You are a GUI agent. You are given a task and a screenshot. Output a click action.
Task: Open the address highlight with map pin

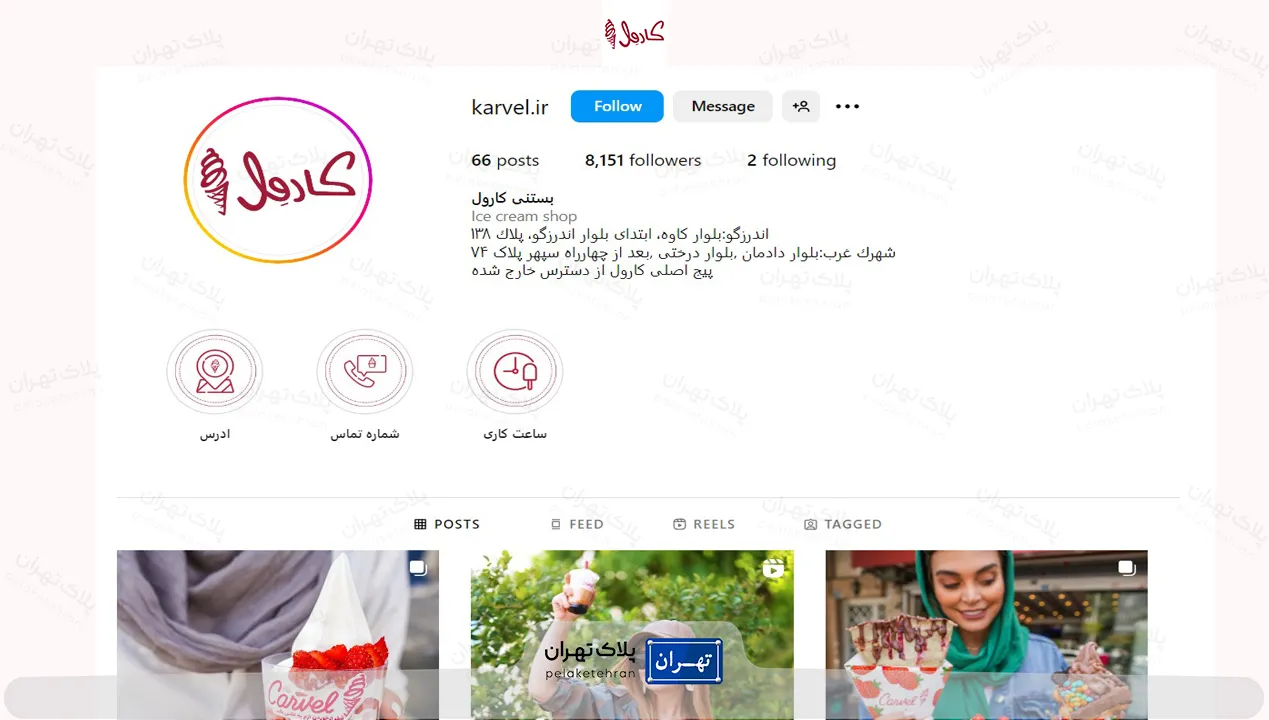215,372
